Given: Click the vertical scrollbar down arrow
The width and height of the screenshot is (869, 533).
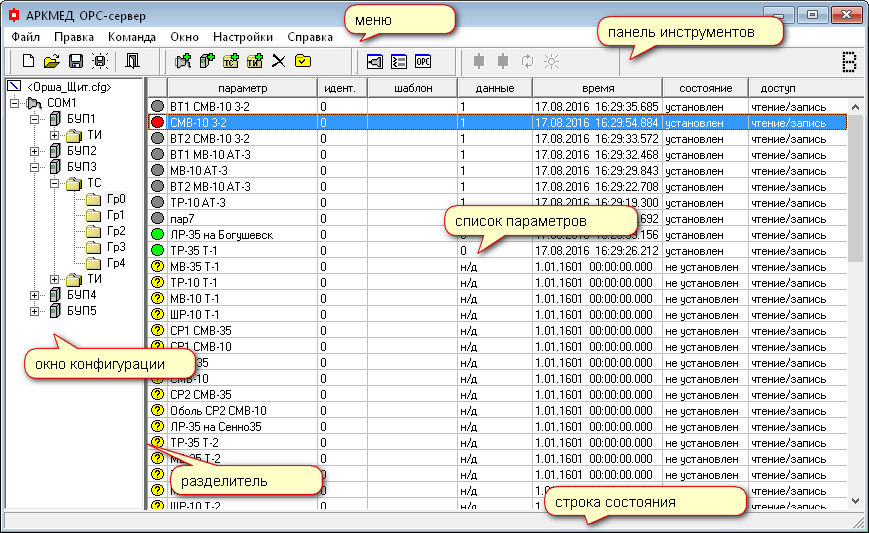Looking at the screenshot, I should point(856,501).
